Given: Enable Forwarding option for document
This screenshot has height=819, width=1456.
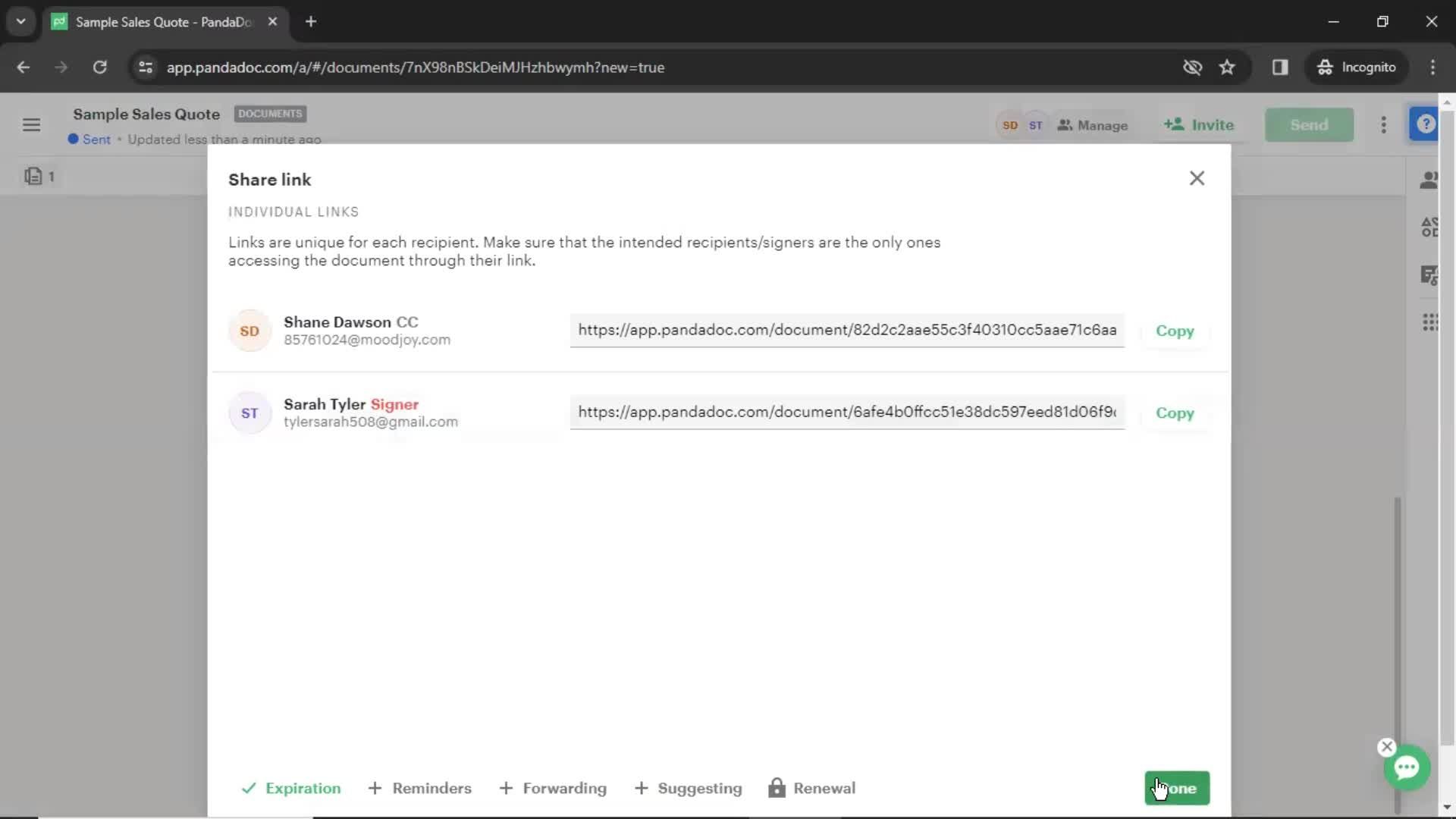Looking at the screenshot, I should [553, 788].
